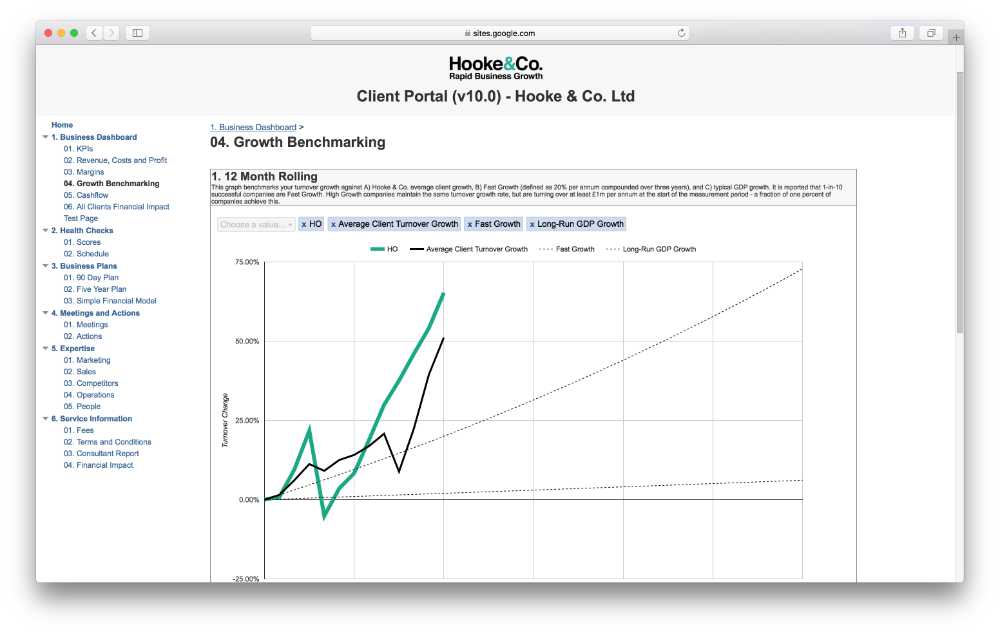Show all tabs overview icon

pyautogui.click(x=931, y=33)
